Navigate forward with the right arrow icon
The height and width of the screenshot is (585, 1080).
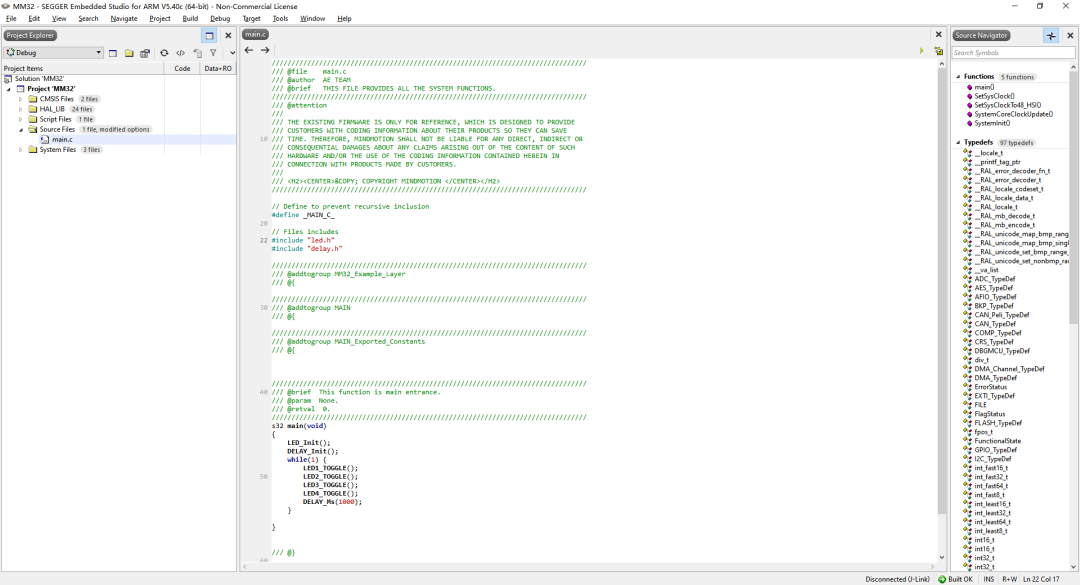click(x=264, y=50)
